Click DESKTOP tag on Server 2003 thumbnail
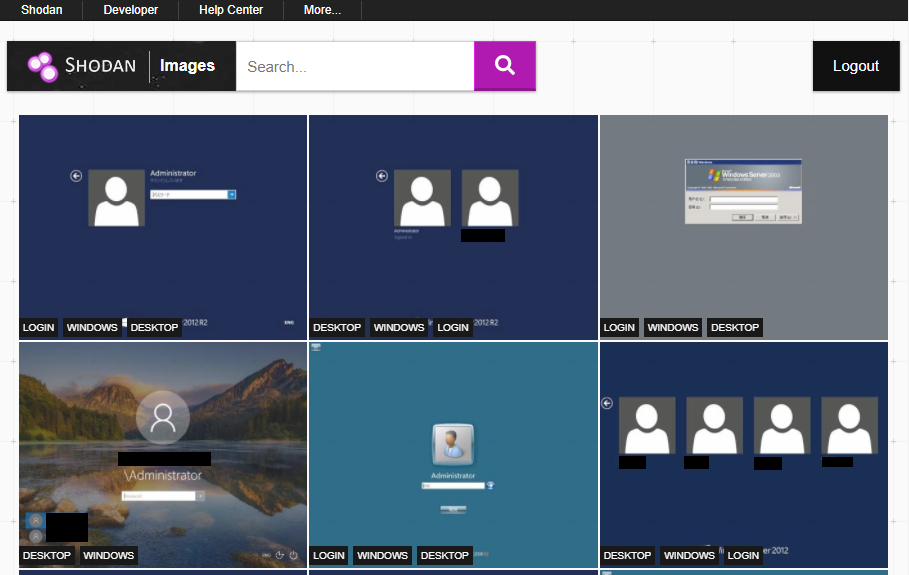909x575 pixels. point(735,327)
